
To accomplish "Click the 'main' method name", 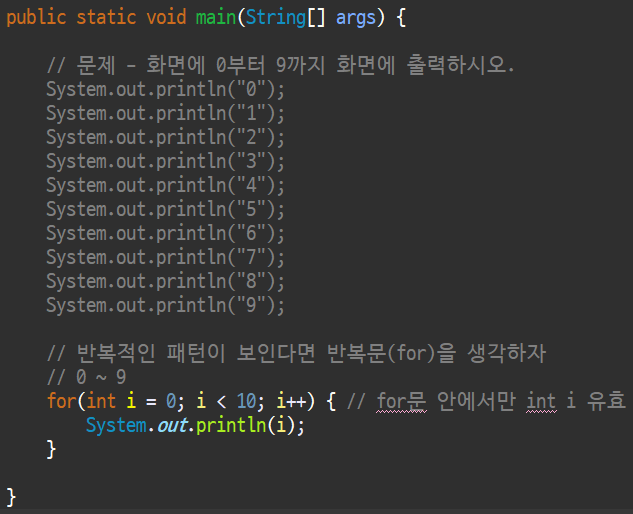I will (x=216, y=17).
